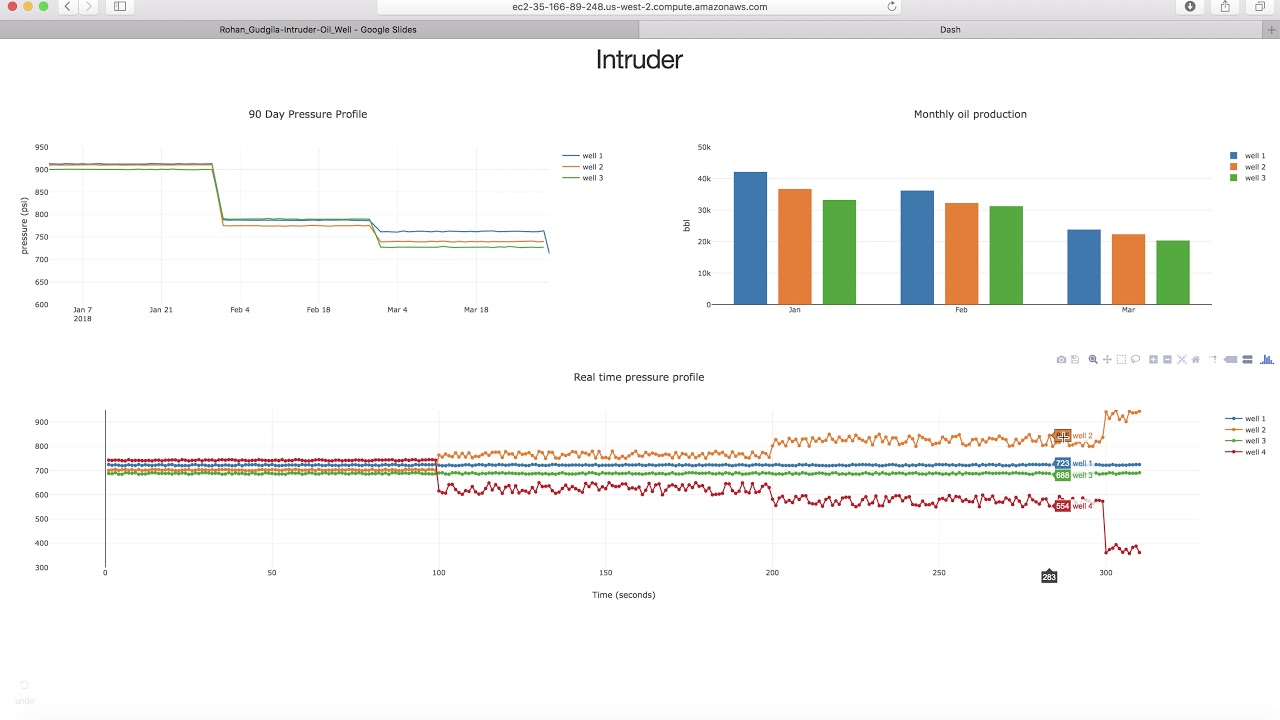1280x720 pixels.
Task: Hide well 2 in Monthly oil production legend
Action: (1248, 167)
